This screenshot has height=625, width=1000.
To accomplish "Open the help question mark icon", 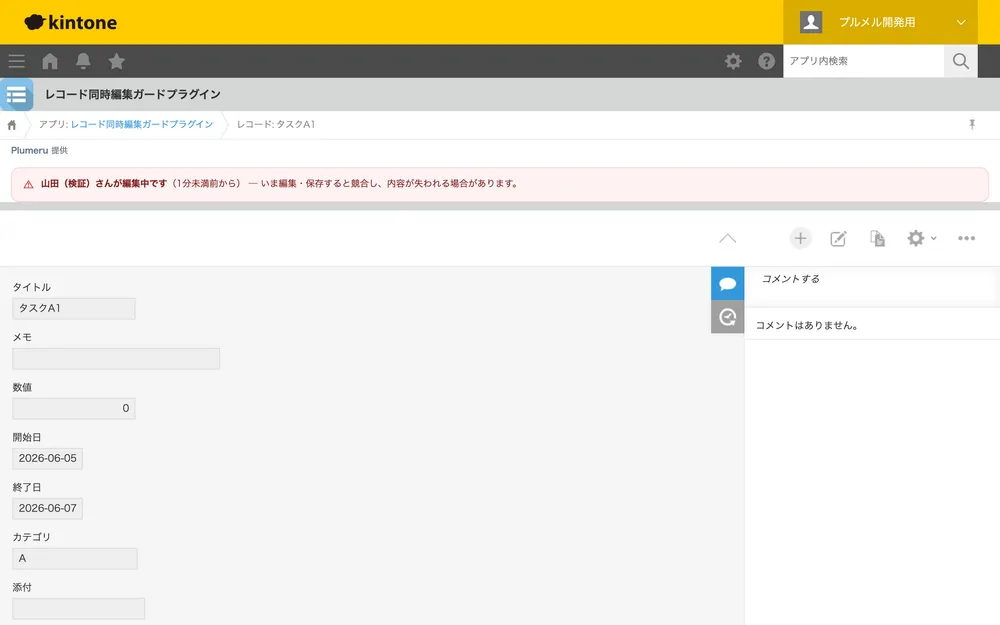I will click(x=766, y=61).
